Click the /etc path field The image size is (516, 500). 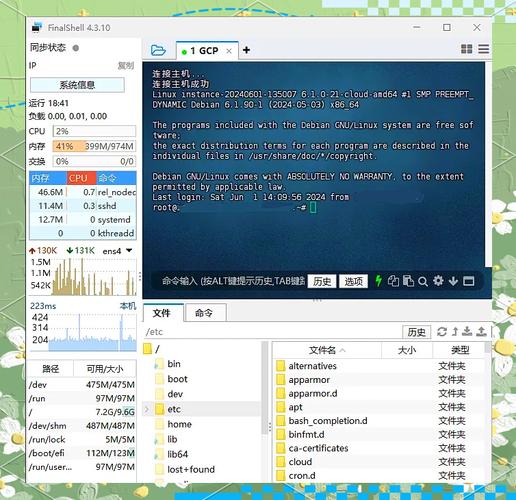[x=272, y=332]
